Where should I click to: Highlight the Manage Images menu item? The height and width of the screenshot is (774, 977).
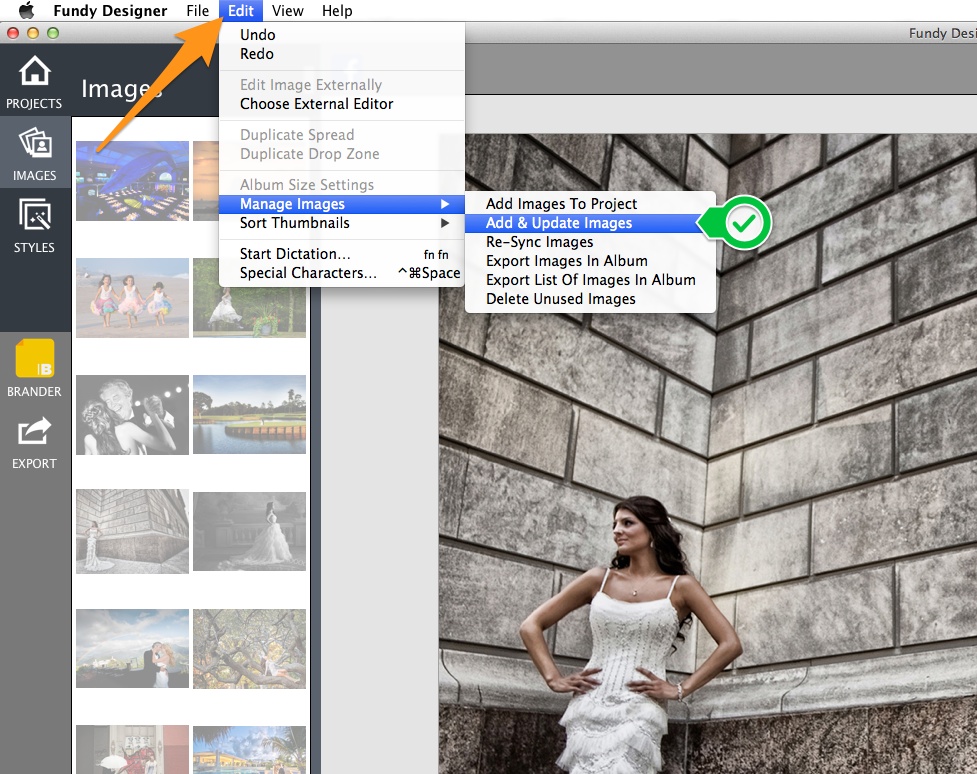tap(341, 204)
